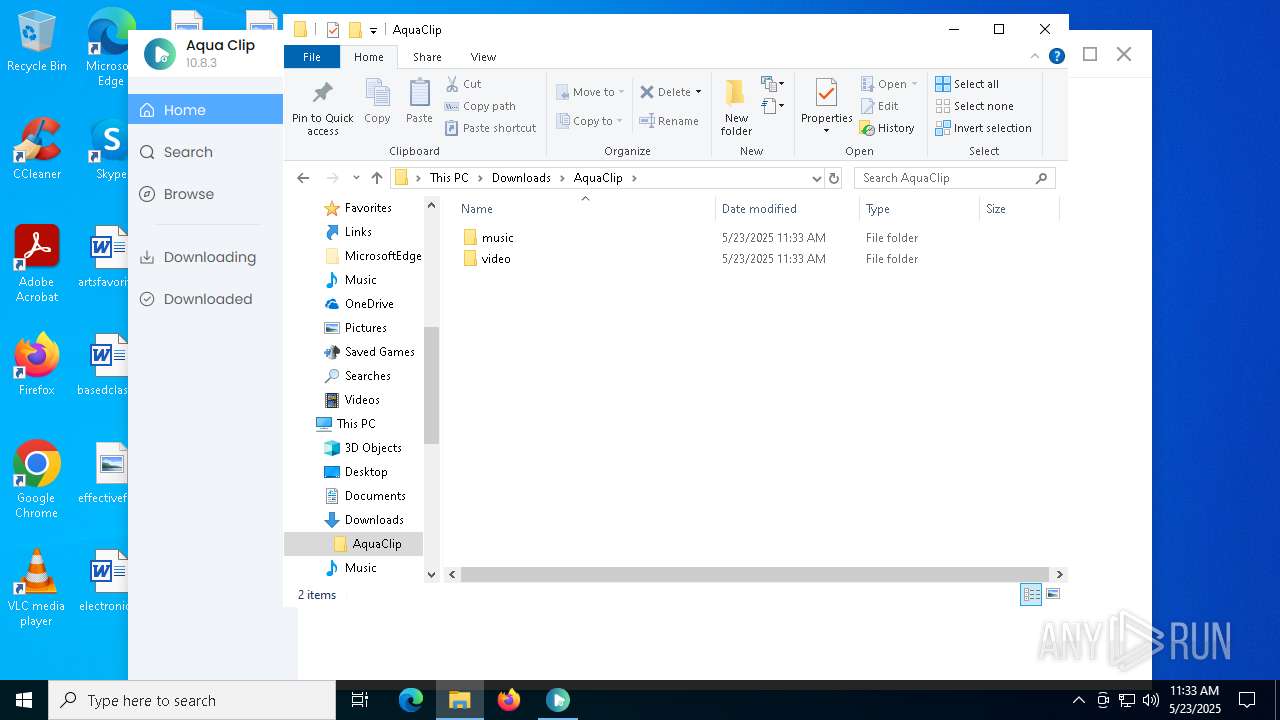The height and width of the screenshot is (720, 1280).
Task: Select the Home ribbon tab
Action: click(369, 57)
